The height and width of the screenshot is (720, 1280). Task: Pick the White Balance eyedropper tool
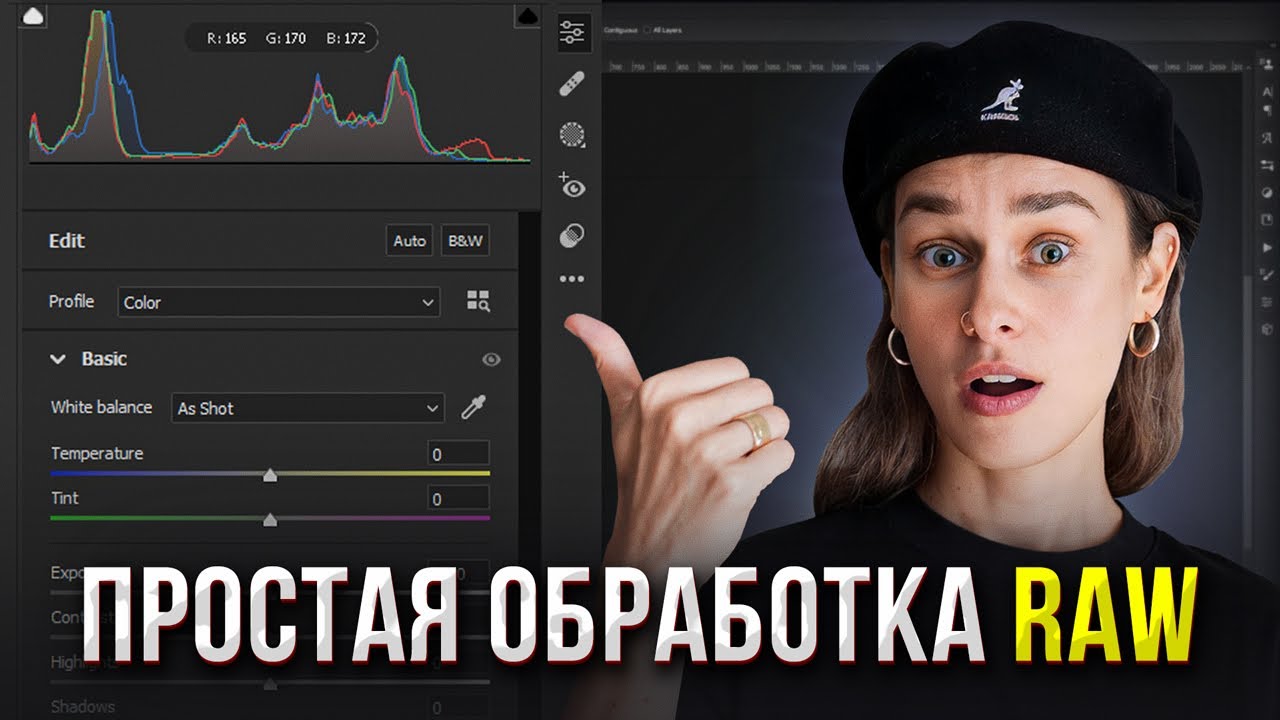(472, 408)
